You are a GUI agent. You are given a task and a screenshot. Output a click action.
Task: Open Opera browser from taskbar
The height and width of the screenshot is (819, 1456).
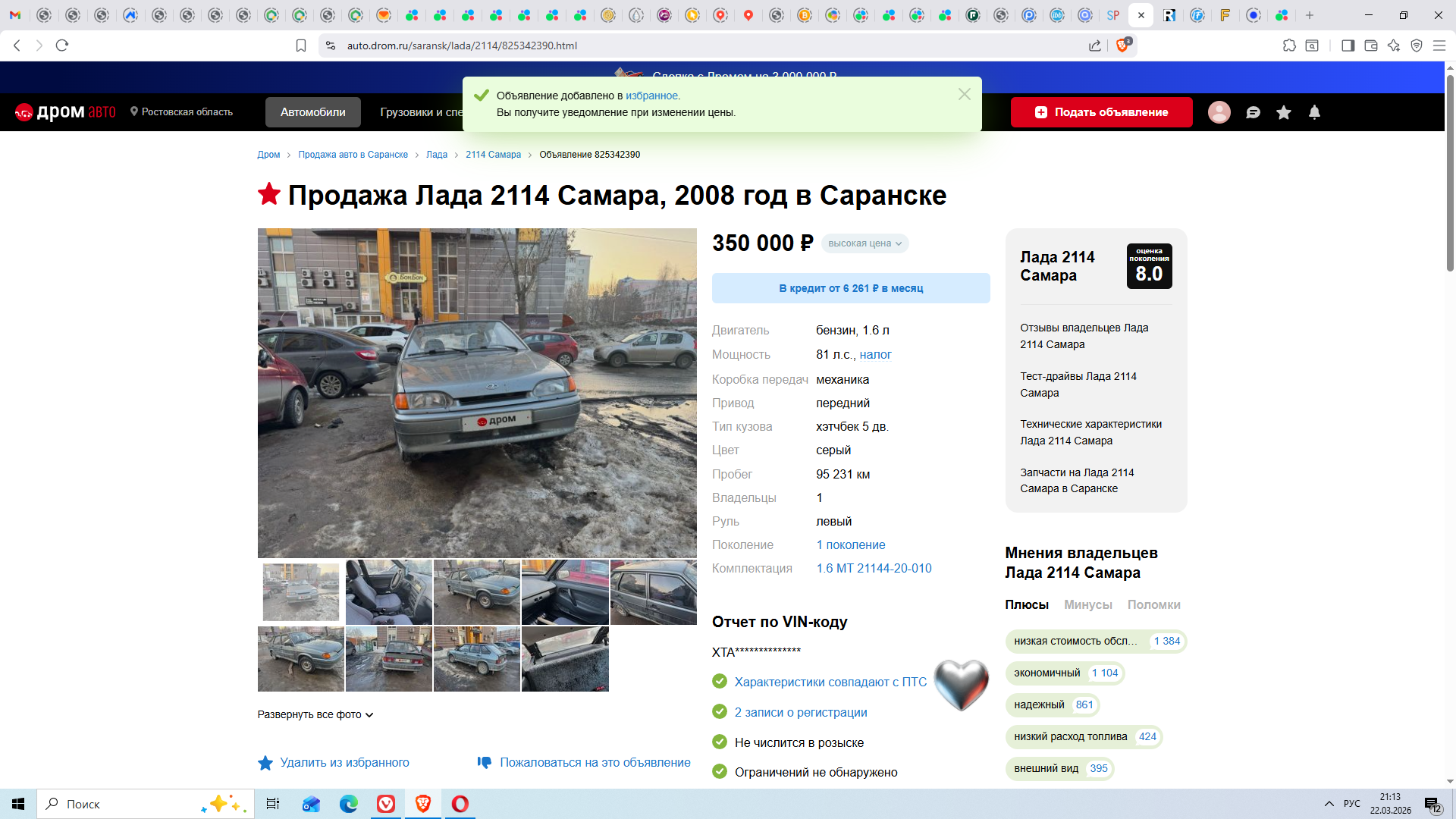(x=460, y=804)
